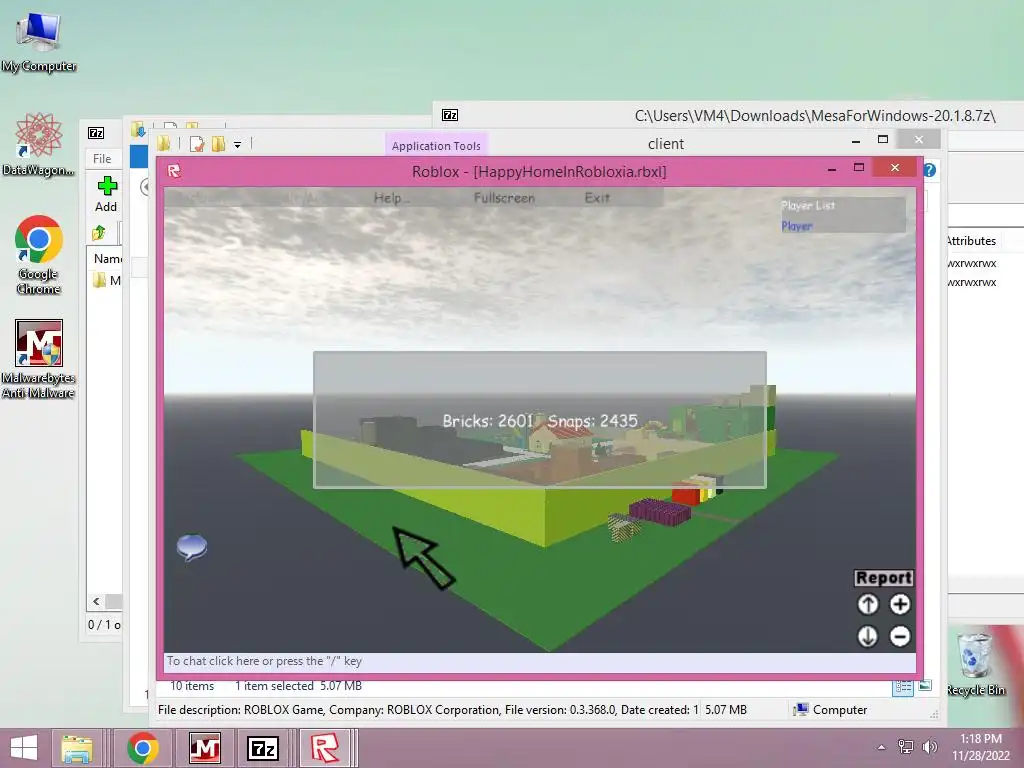The width and height of the screenshot is (1024, 768).
Task: Show hidden tray icons arrow
Action: click(881, 747)
